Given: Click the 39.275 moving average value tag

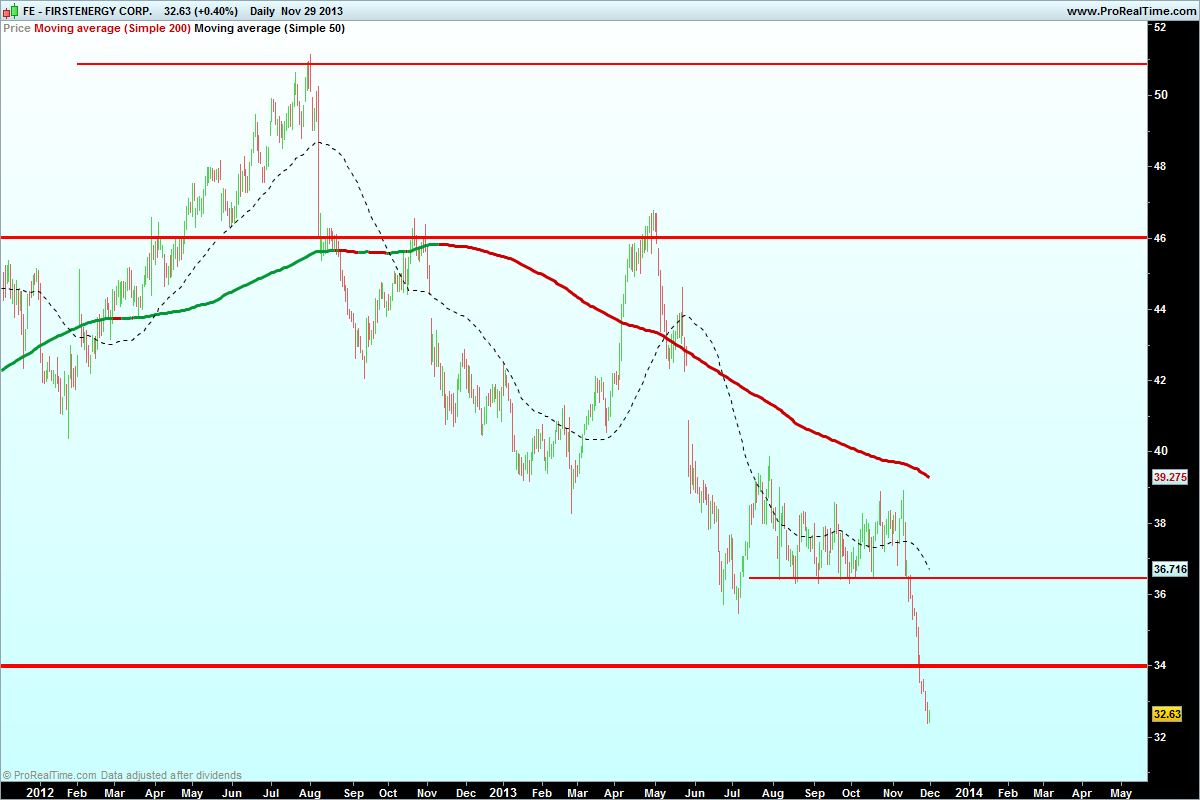Looking at the screenshot, I should [1169, 478].
